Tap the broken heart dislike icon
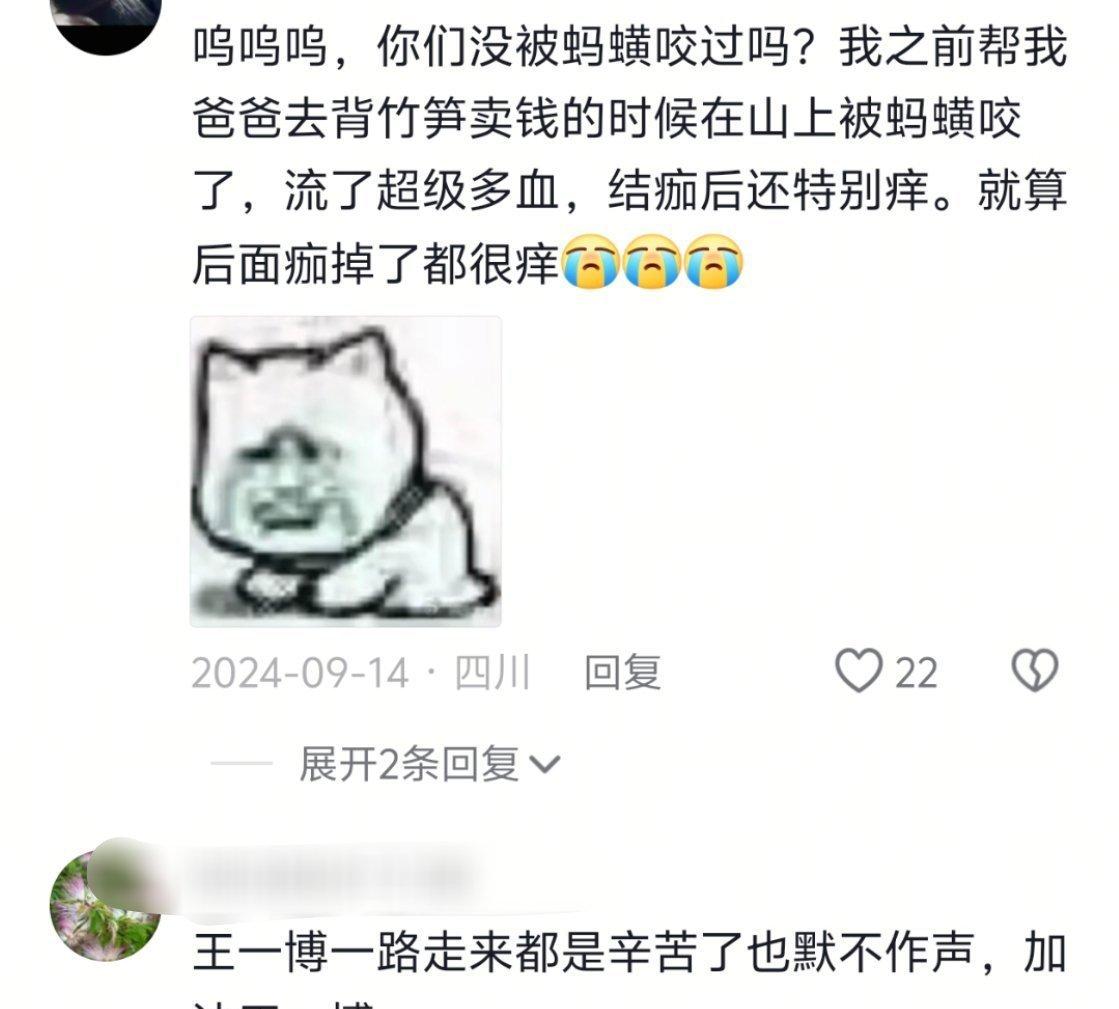Viewport: 1119px width, 1009px height. 1035,670
